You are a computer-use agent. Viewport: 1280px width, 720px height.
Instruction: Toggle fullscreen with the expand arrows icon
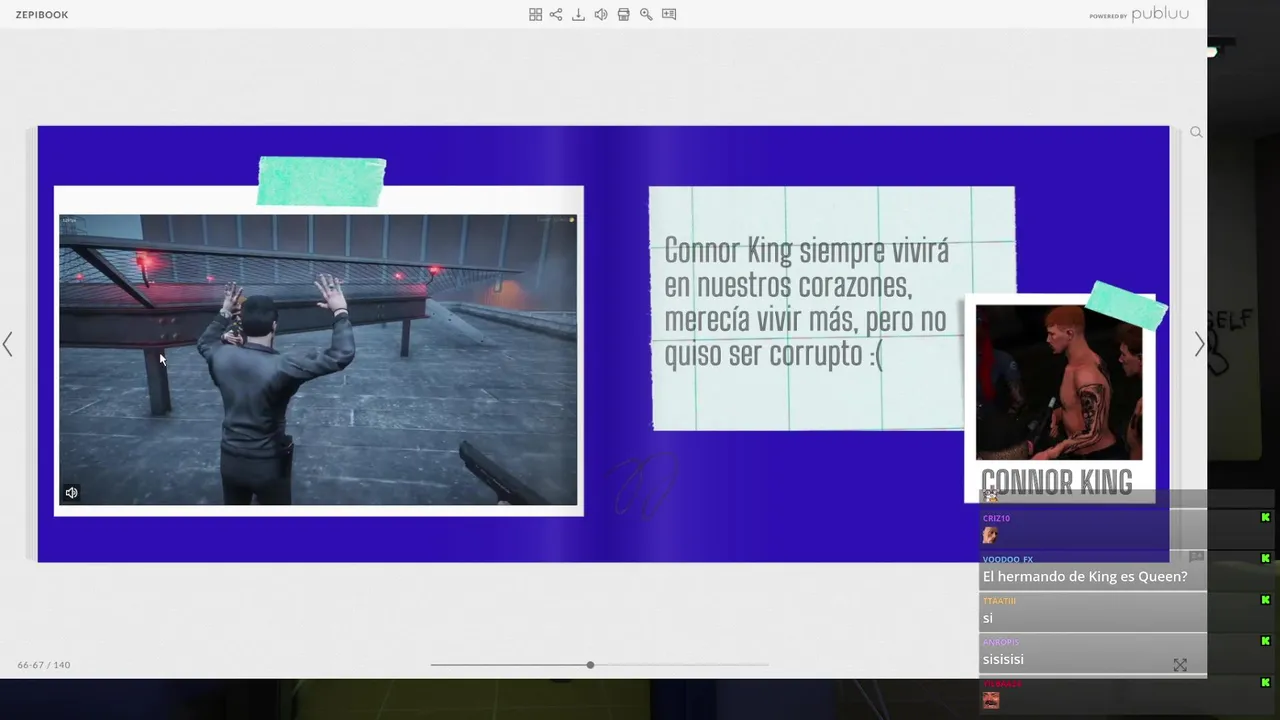[1180, 665]
